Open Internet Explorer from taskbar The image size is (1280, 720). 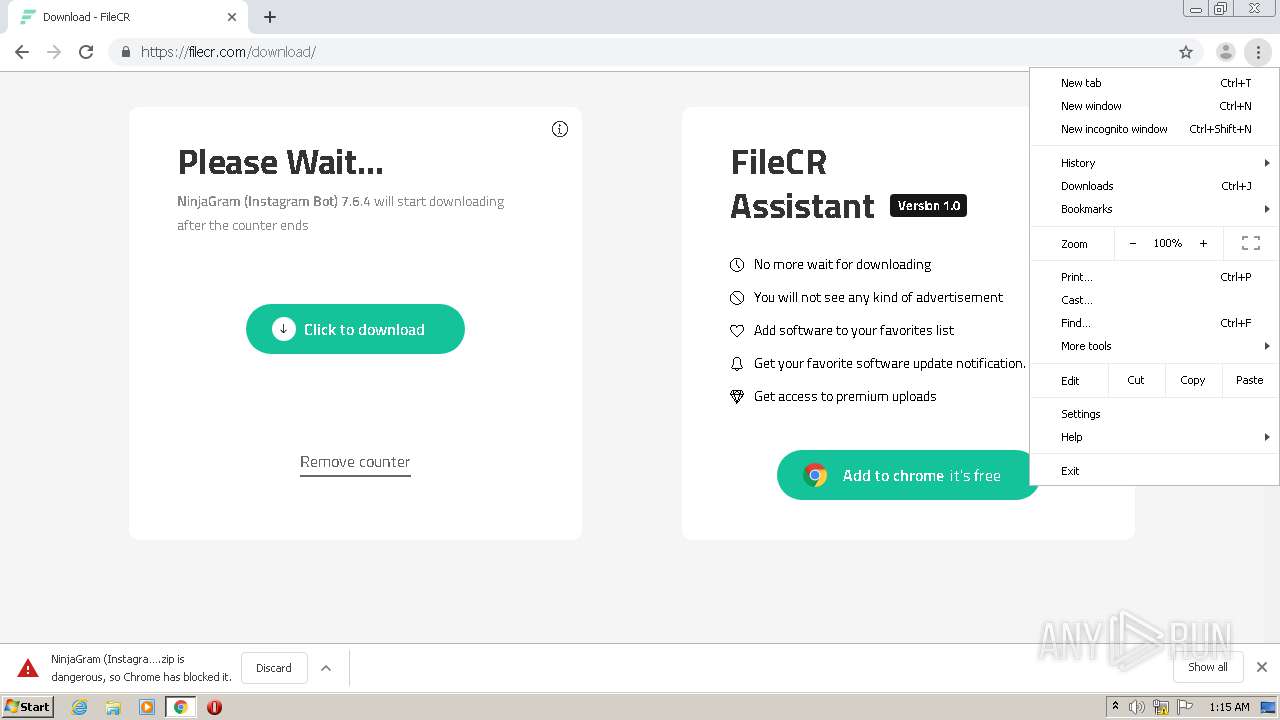coord(80,707)
